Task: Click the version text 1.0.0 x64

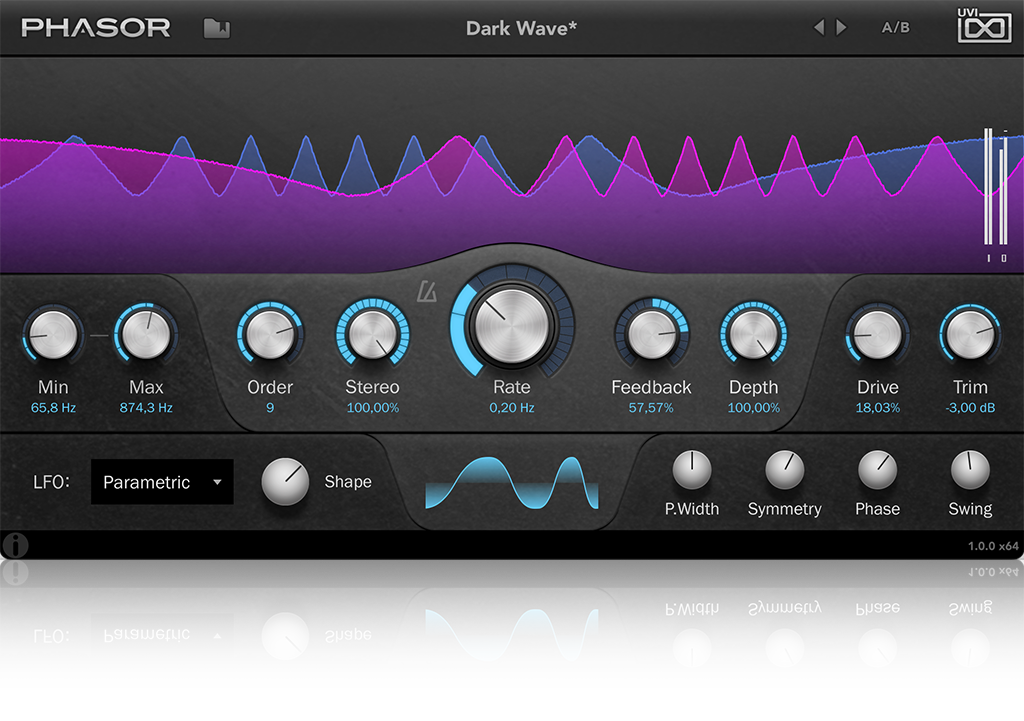Action: 993,546
